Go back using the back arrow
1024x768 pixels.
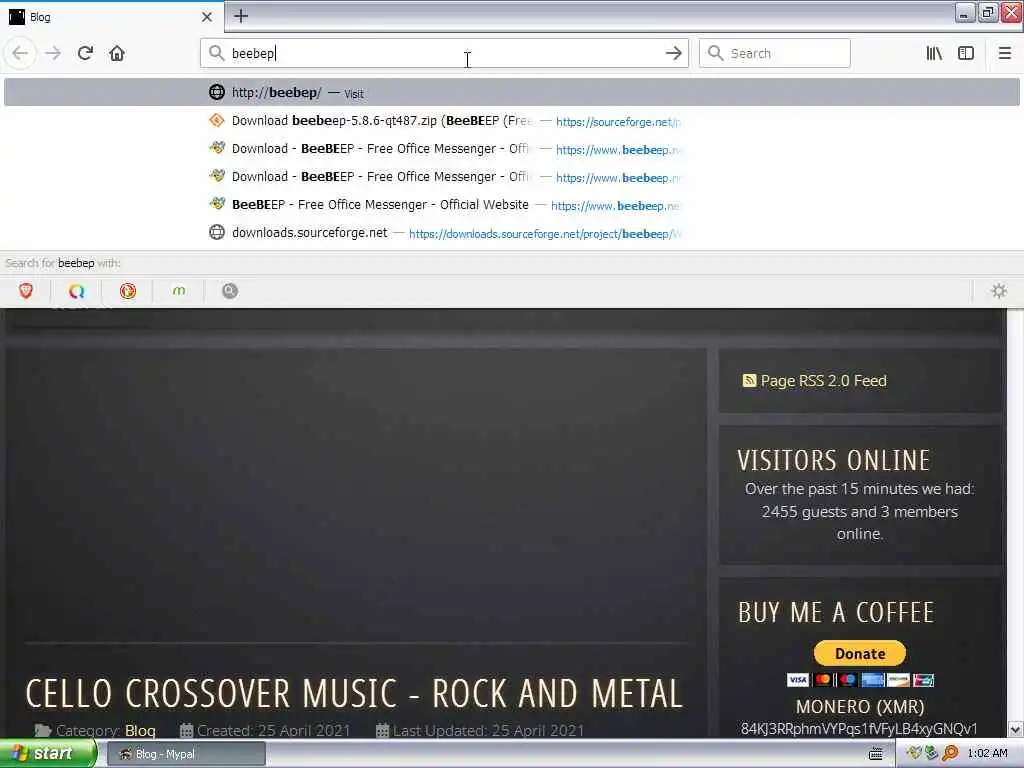click(x=20, y=53)
